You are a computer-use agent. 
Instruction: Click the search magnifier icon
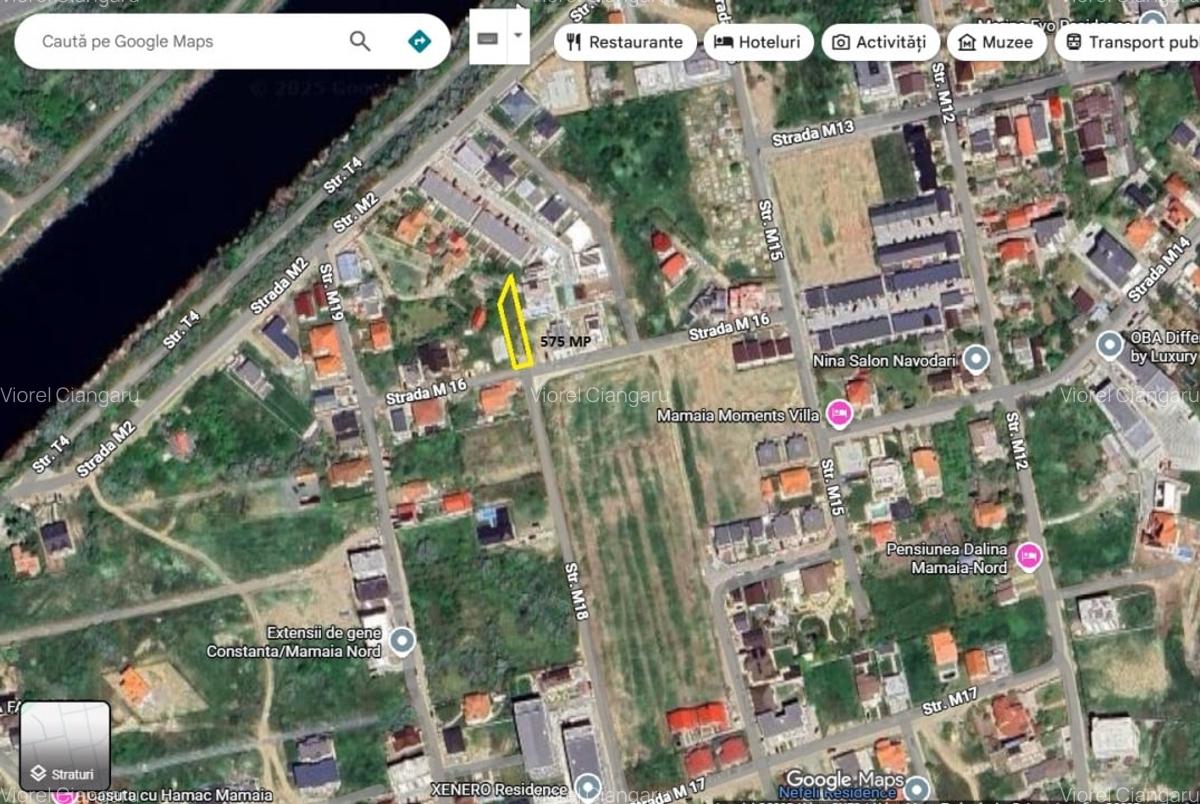tap(358, 41)
